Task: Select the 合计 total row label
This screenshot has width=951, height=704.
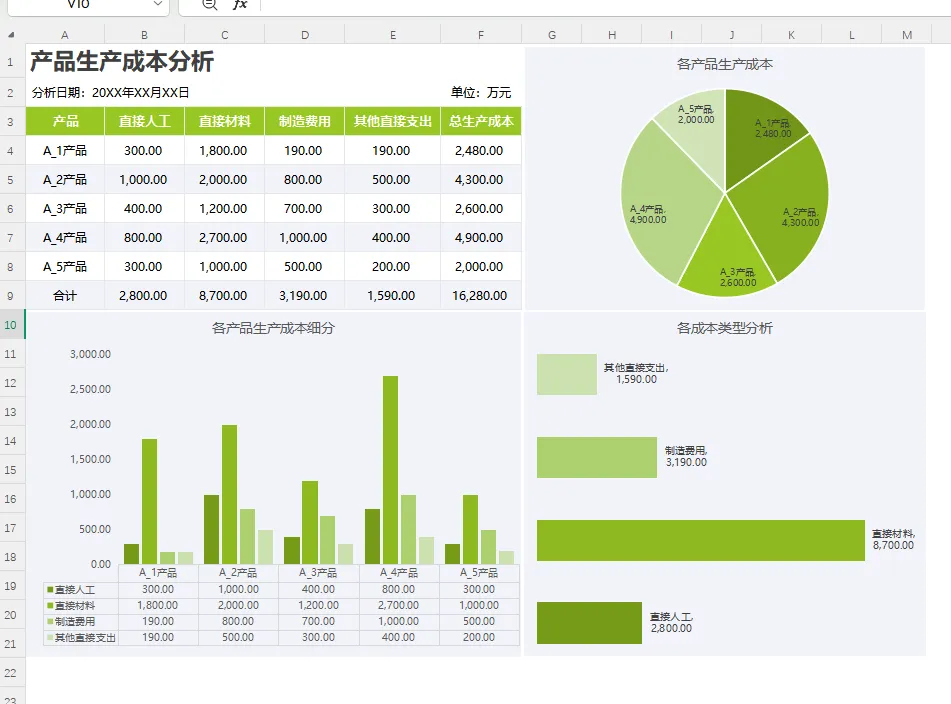Action: pos(65,296)
